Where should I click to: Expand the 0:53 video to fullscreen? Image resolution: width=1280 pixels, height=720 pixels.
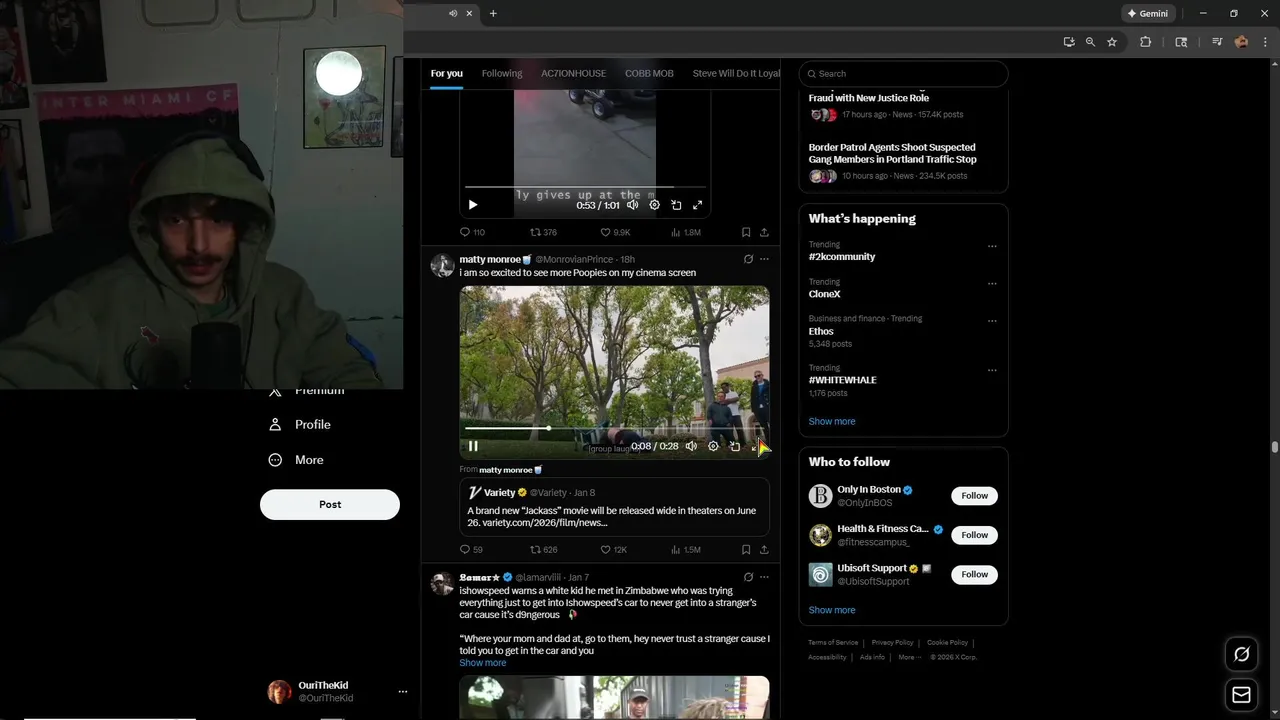click(x=698, y=205)
